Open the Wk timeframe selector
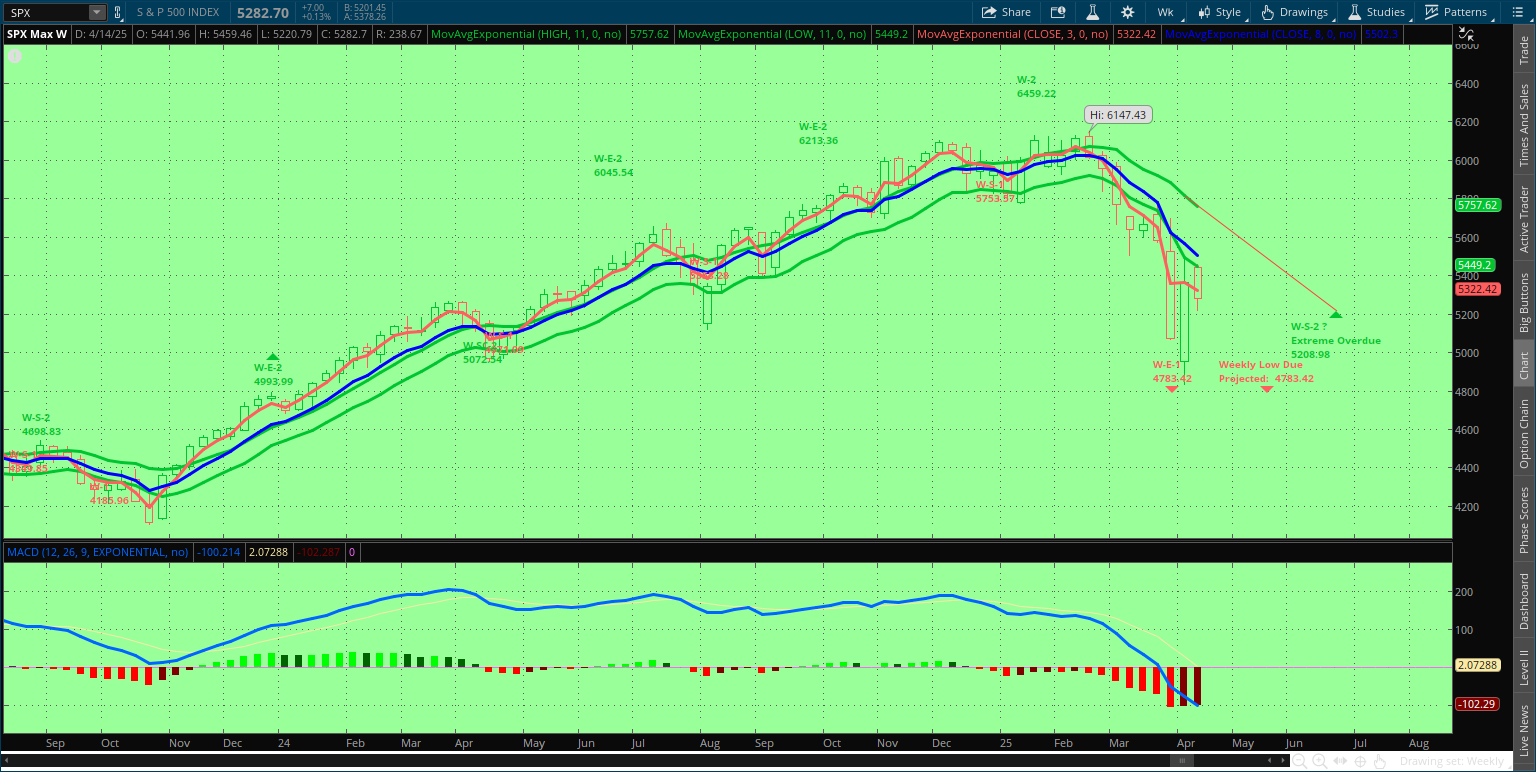The image size is (1536, 772). coord(1165,12)
